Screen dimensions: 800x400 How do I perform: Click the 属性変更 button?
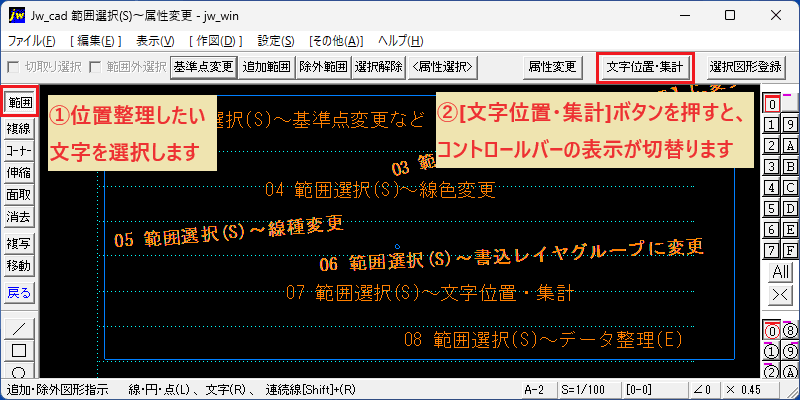coord(552,67)
